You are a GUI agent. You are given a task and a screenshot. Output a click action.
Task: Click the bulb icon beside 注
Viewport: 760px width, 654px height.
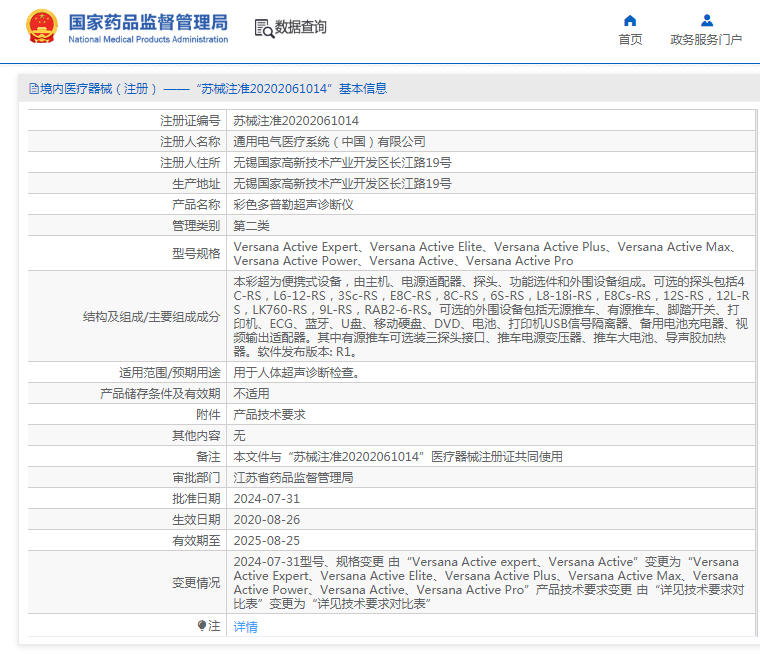tap(202, 625)
